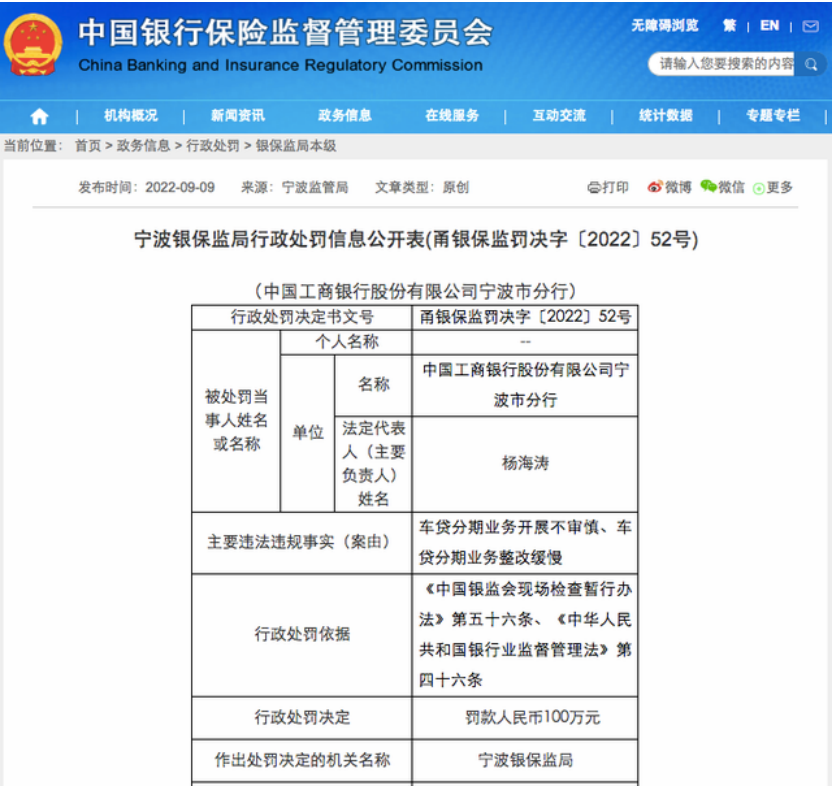Click the home icon in navigation bar

tap(39, 116)
